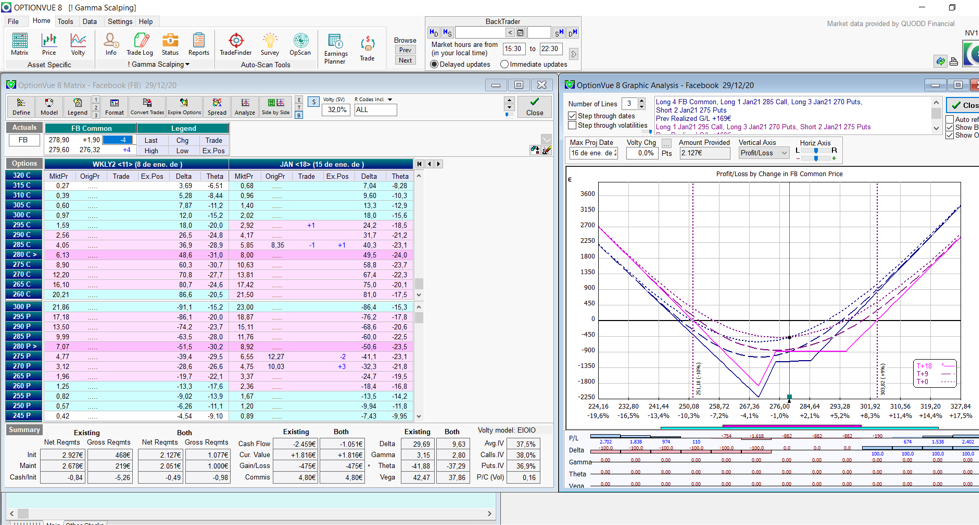
Task: Launch the OpScan radar tool
Action: point(300,44)
